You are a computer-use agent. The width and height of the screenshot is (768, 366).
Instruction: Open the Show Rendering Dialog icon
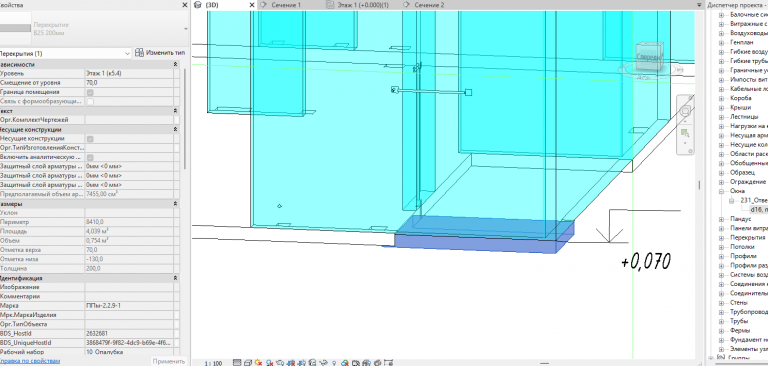(x=280, y=363)
